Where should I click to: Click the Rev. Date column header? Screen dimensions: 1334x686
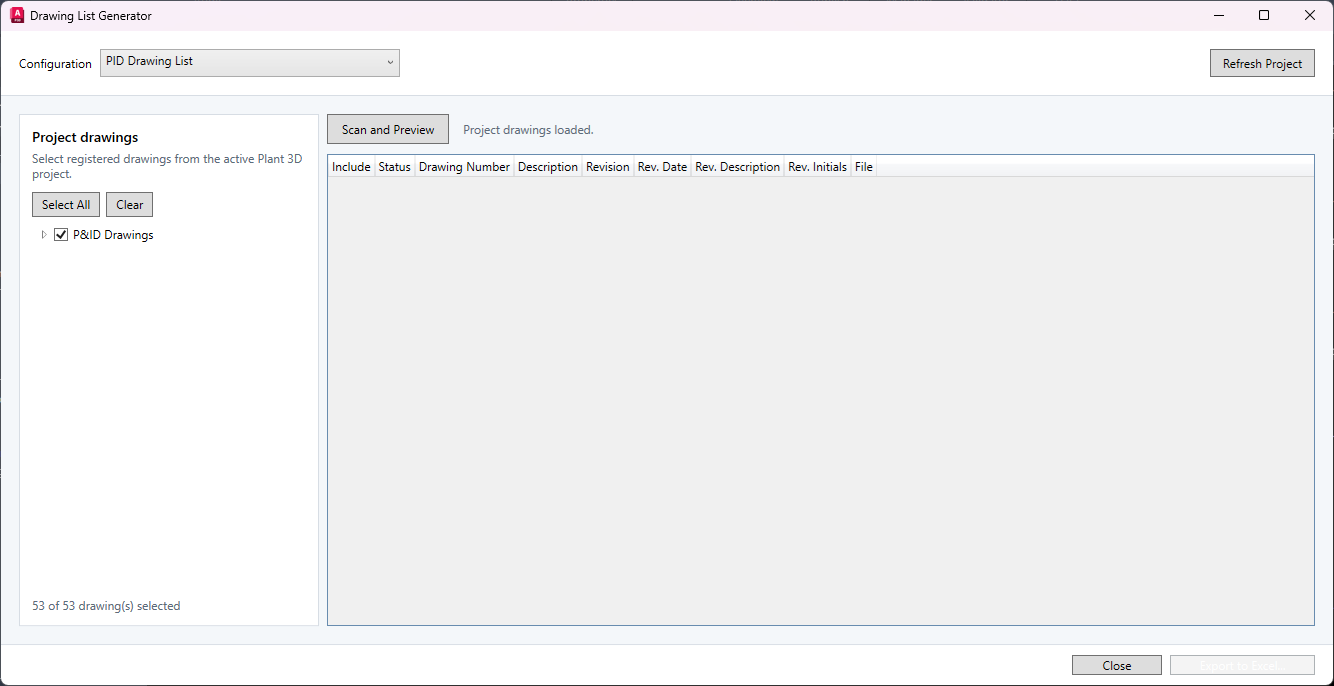click(662, 167)
